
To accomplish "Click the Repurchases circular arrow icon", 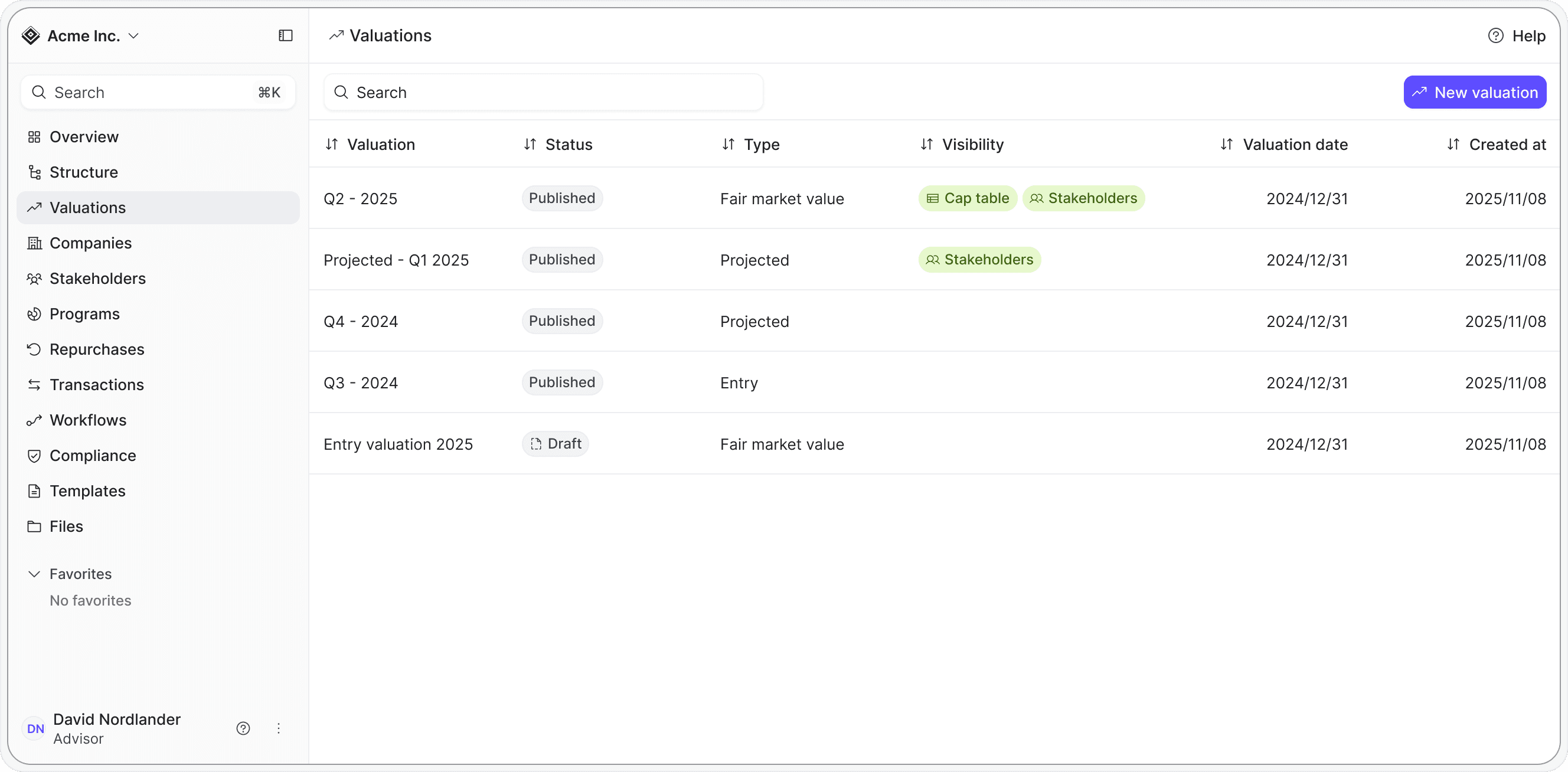I will pos(34,349).
